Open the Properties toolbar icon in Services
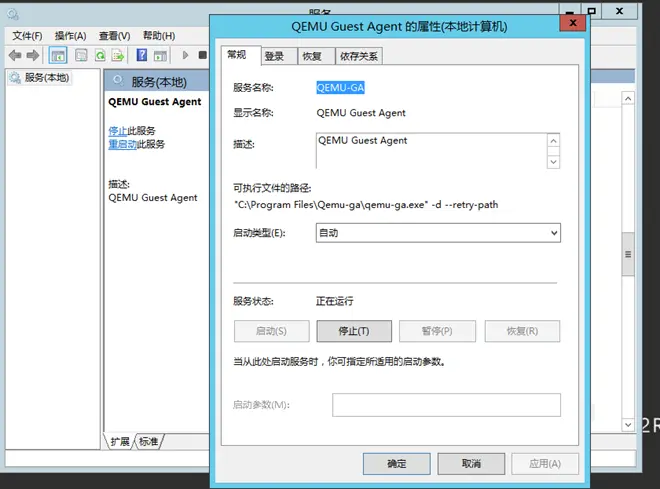 81,55
